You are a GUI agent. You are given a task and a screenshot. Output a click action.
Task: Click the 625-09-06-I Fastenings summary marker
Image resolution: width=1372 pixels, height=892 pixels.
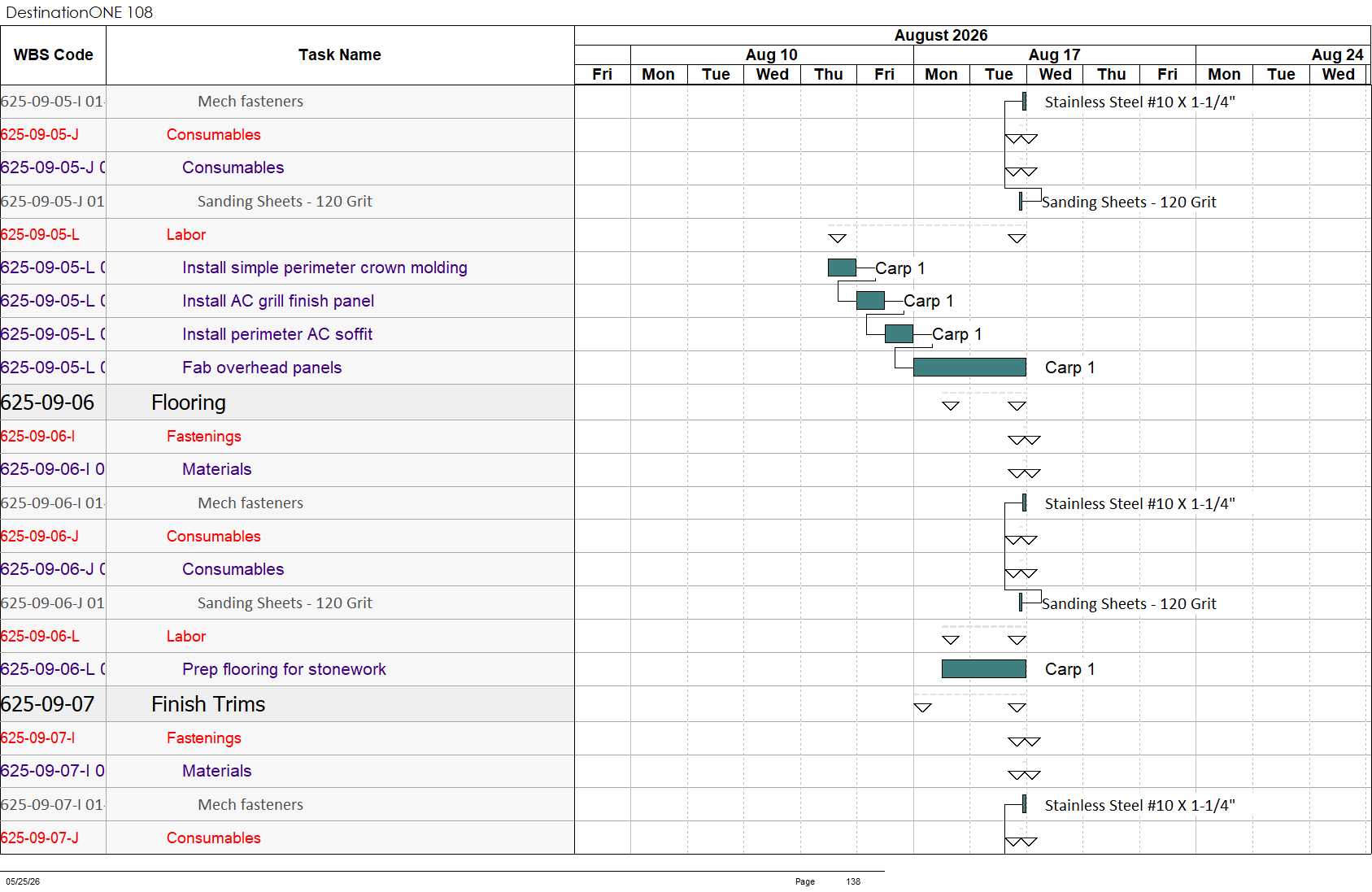(x=1024, y=440)
